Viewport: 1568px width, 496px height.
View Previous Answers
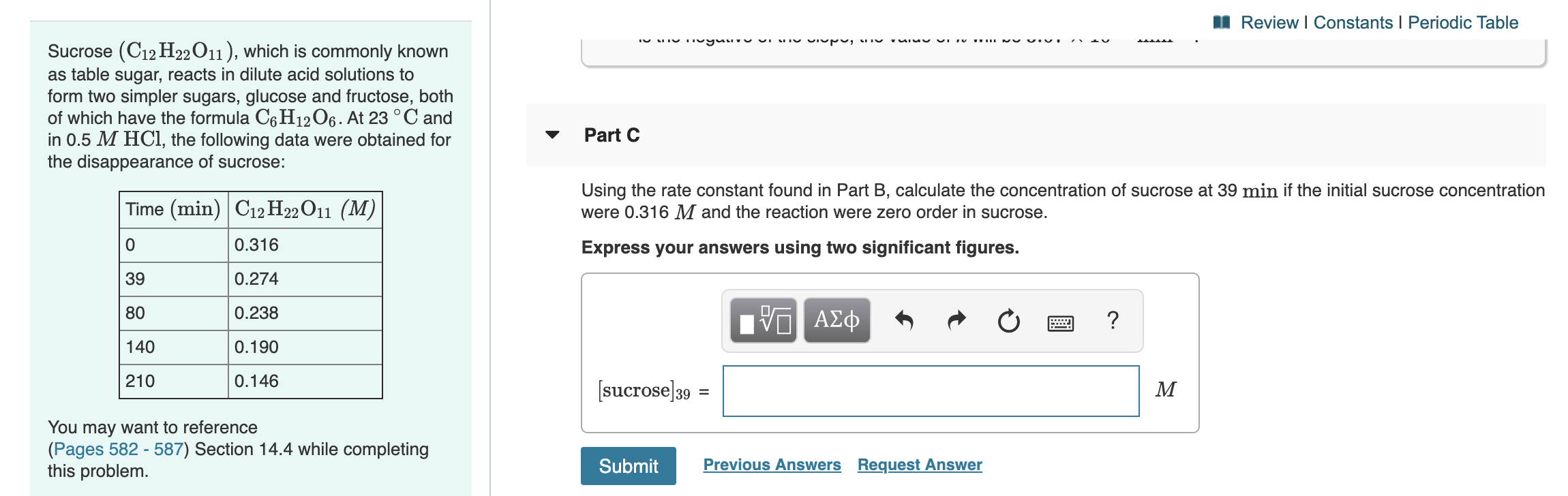pyautogui.click(x=772, y=464)
